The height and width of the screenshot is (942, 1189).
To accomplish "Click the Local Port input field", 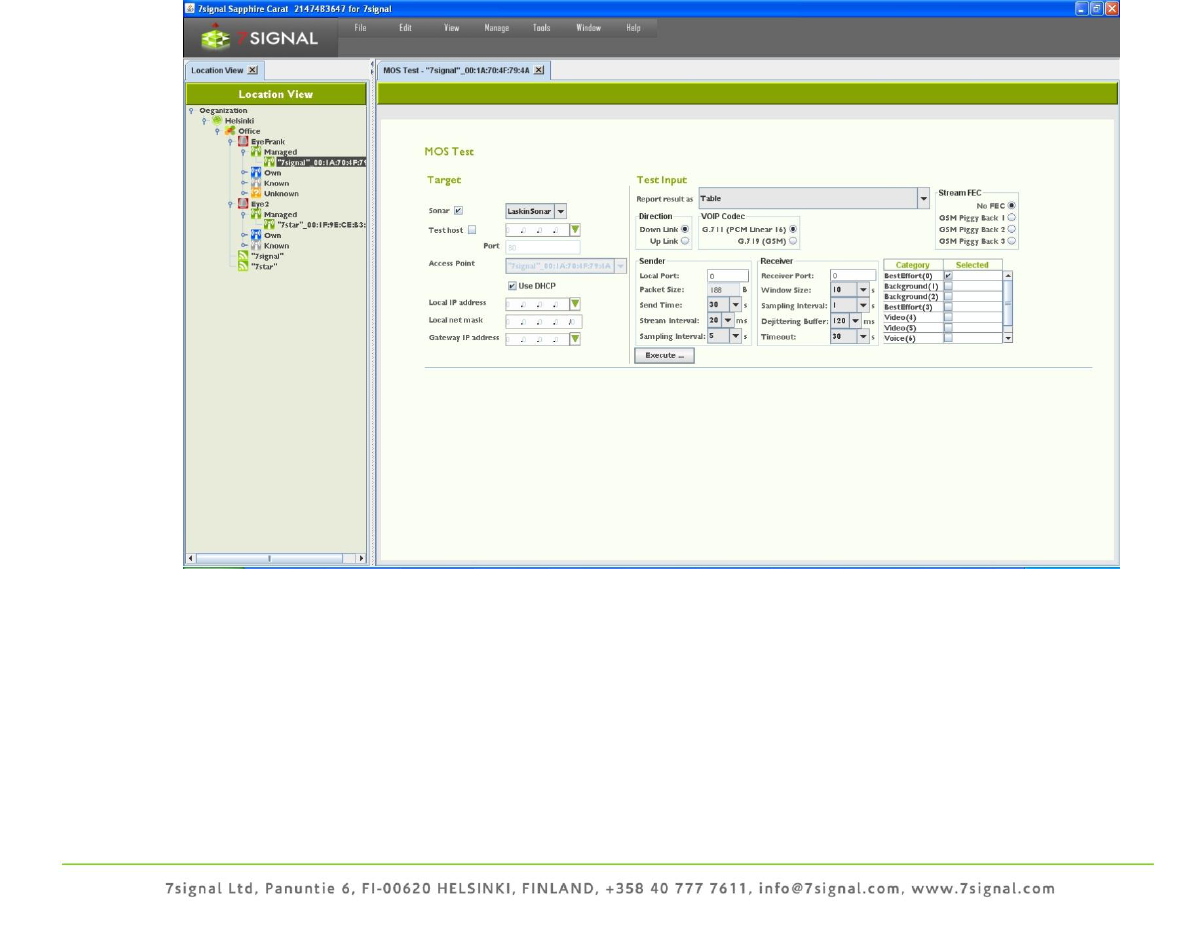I will pos(727,275).
